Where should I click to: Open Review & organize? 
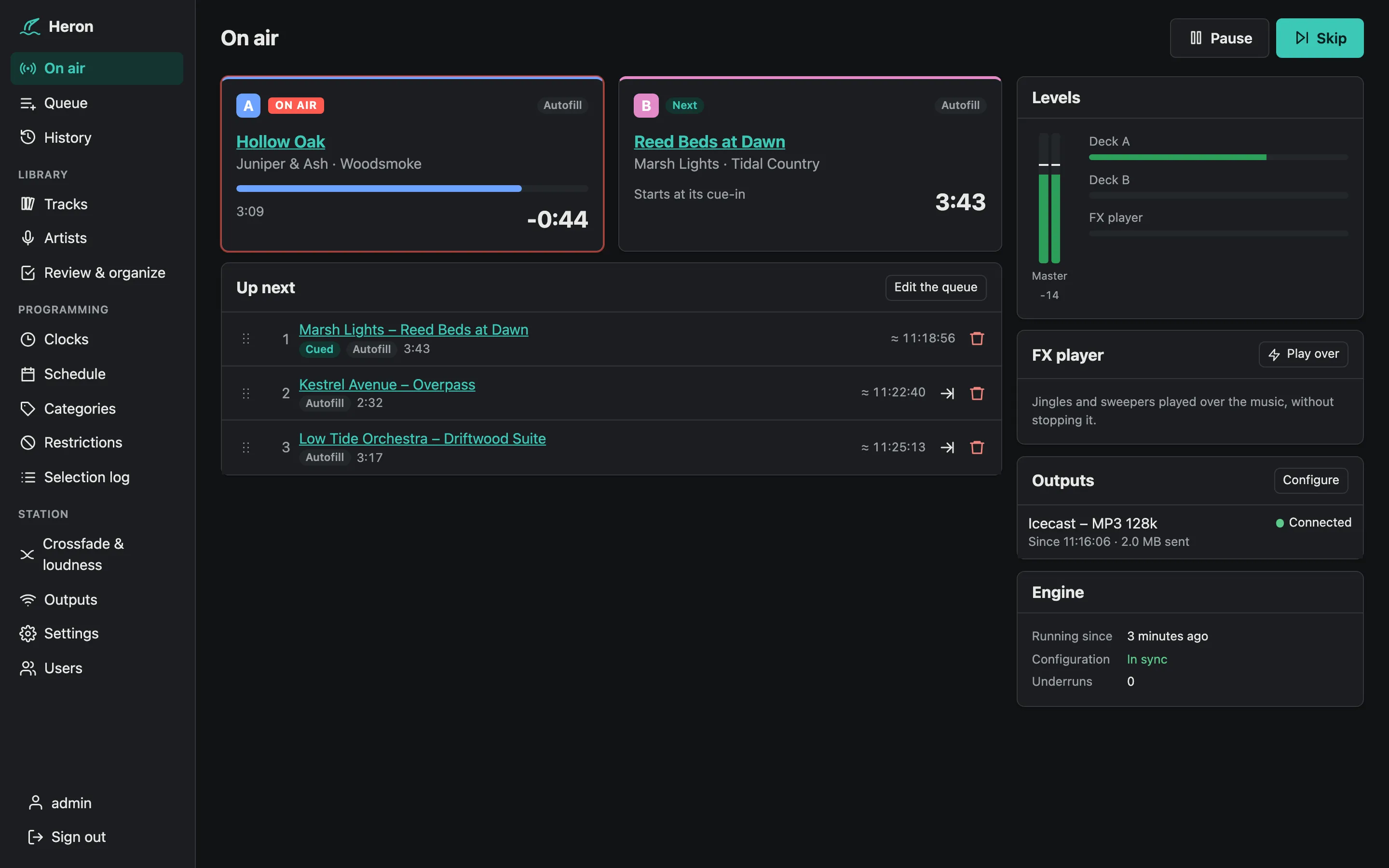[96, 272]
